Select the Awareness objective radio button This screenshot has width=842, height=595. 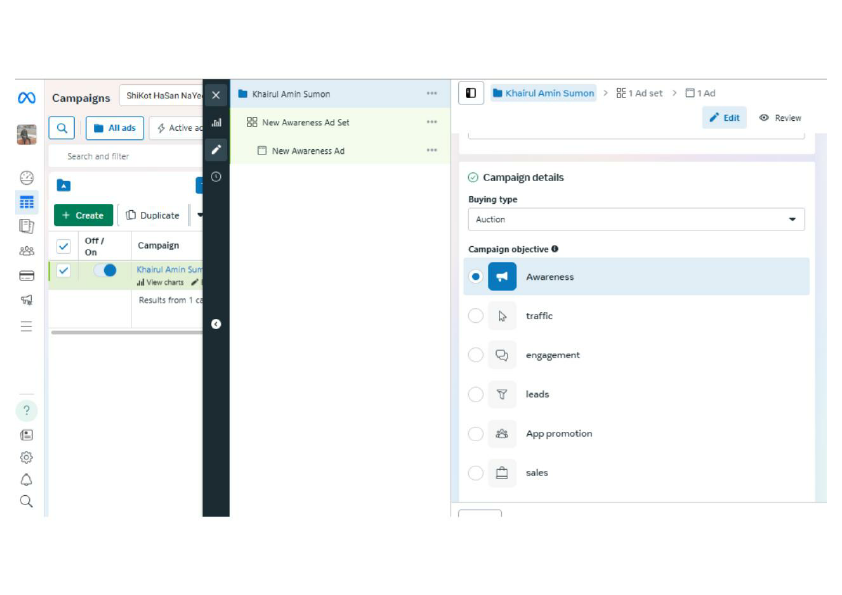[476, 277]
